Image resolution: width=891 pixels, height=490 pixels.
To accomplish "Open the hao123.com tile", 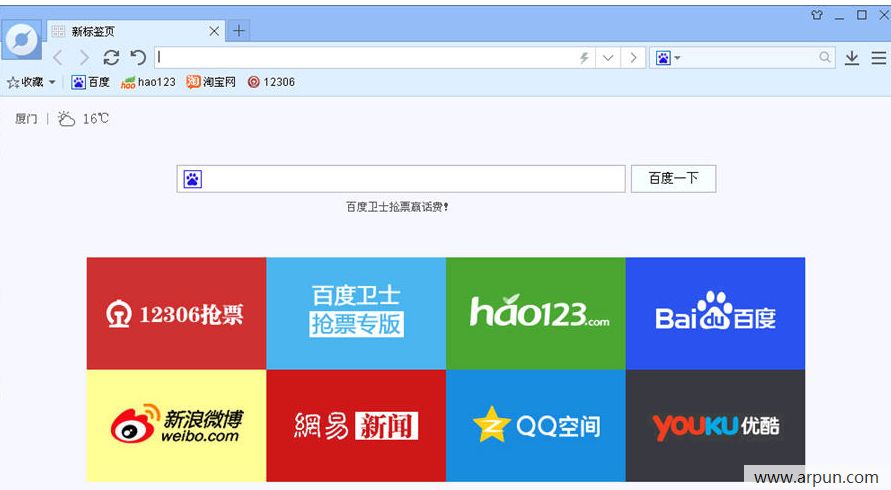I will pos(536,313).
